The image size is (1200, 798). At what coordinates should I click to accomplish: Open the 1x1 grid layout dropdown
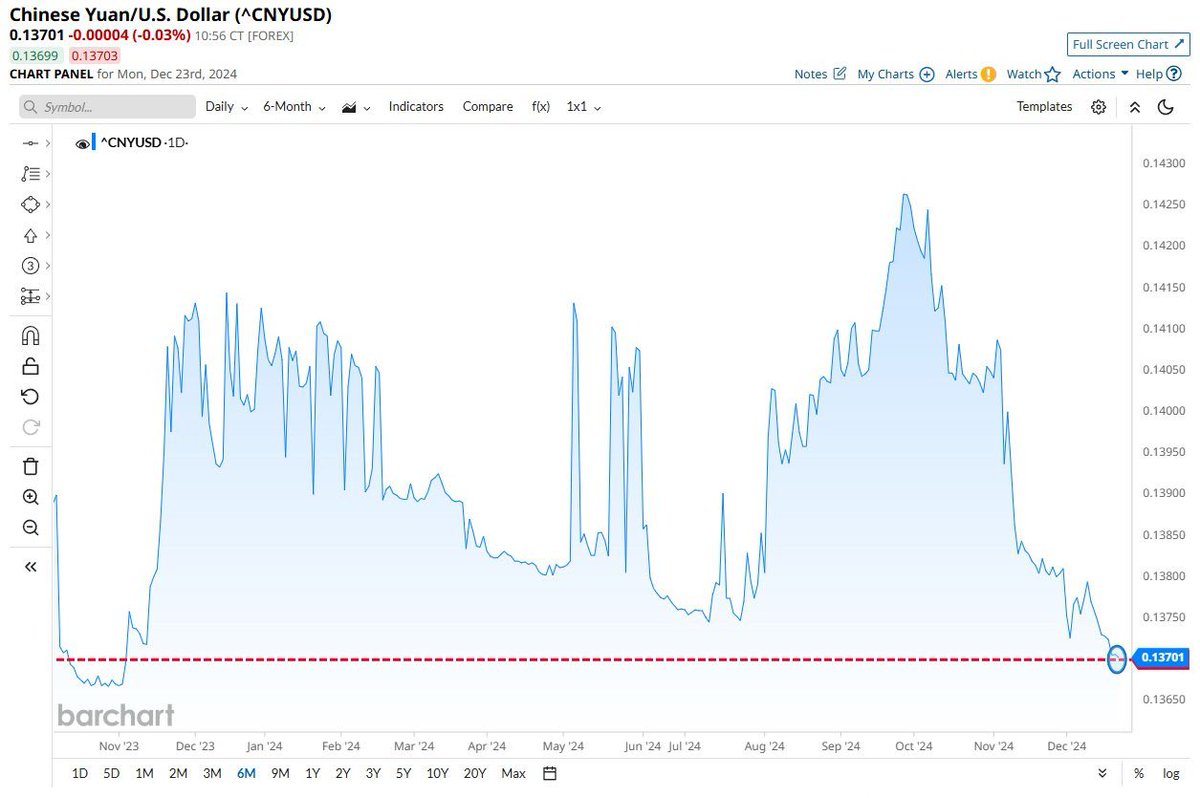click(584, 107)
